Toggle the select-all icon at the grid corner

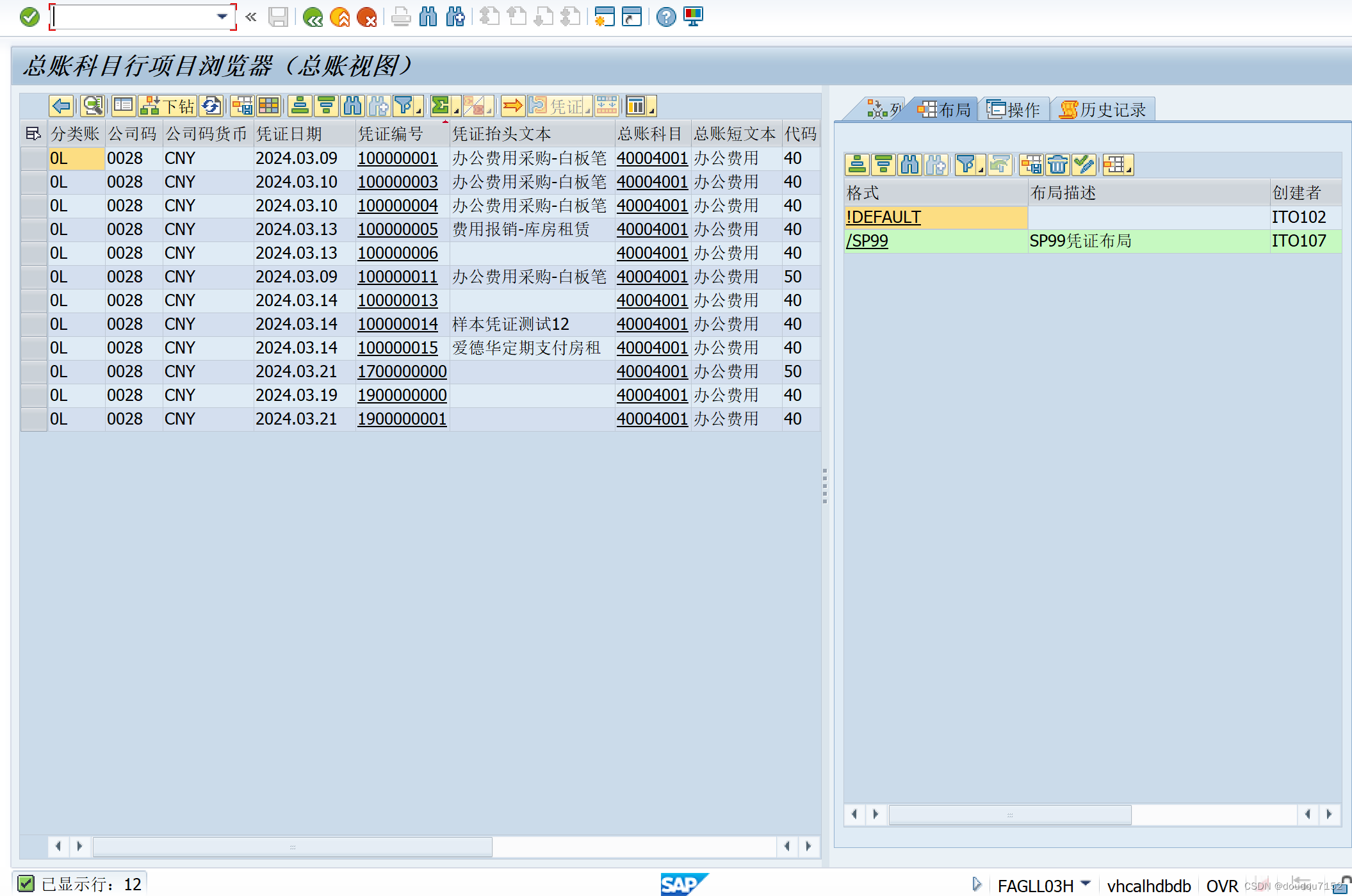33,134
